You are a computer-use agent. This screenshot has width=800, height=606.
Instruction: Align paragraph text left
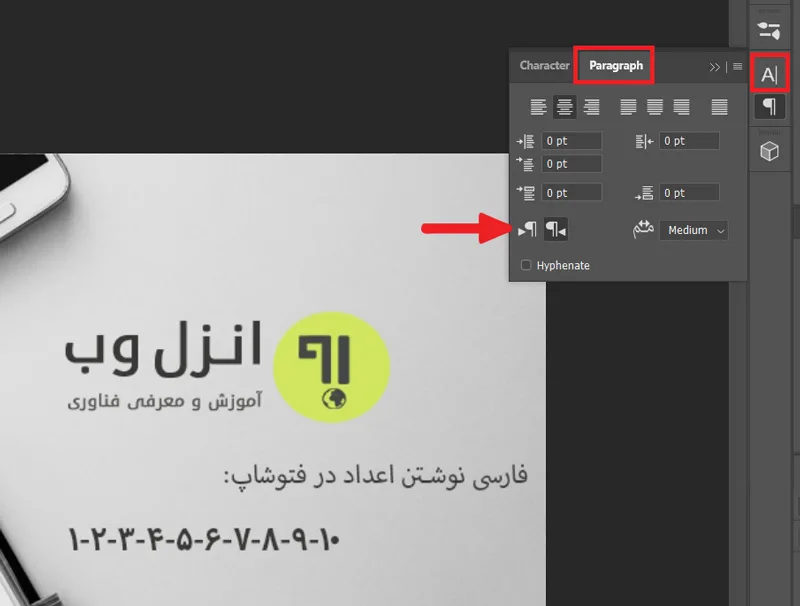tap(538, 107)
